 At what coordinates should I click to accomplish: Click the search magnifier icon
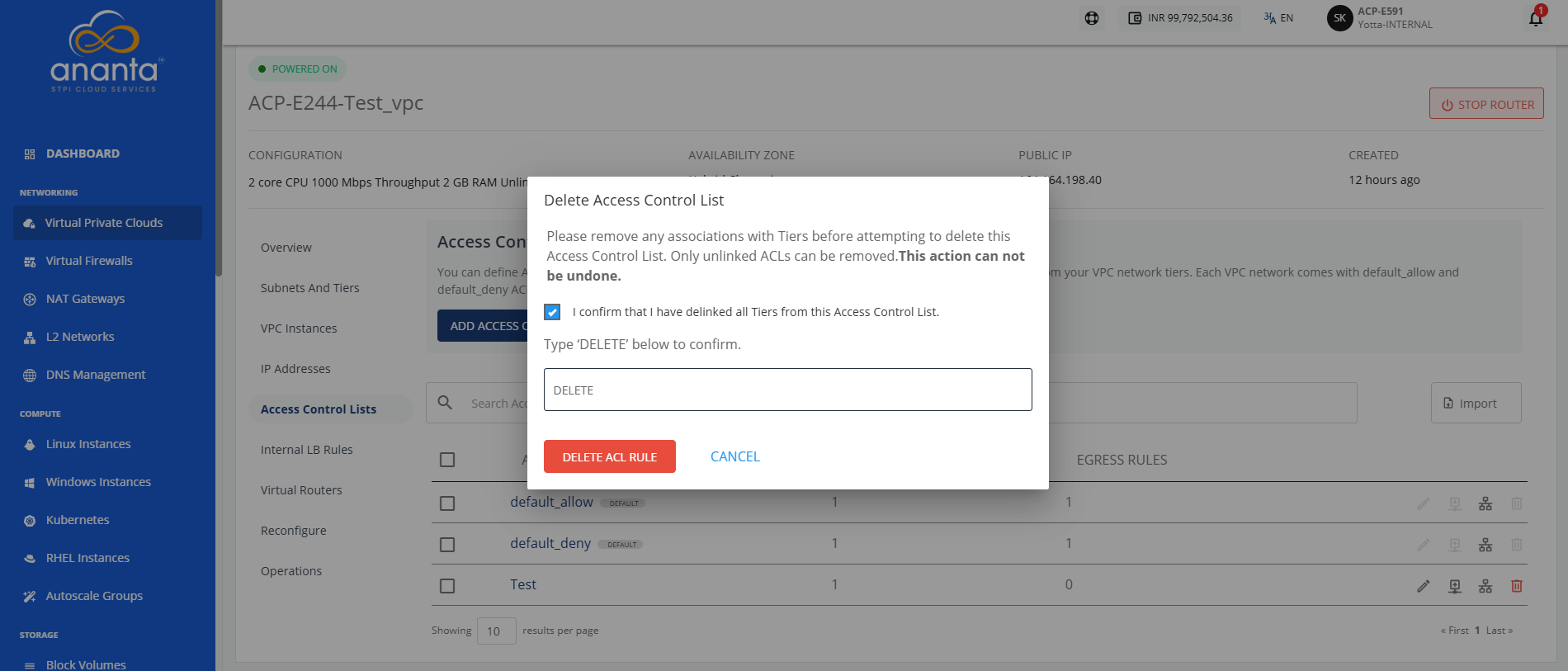pyautogui.click(x=445, y=403)
